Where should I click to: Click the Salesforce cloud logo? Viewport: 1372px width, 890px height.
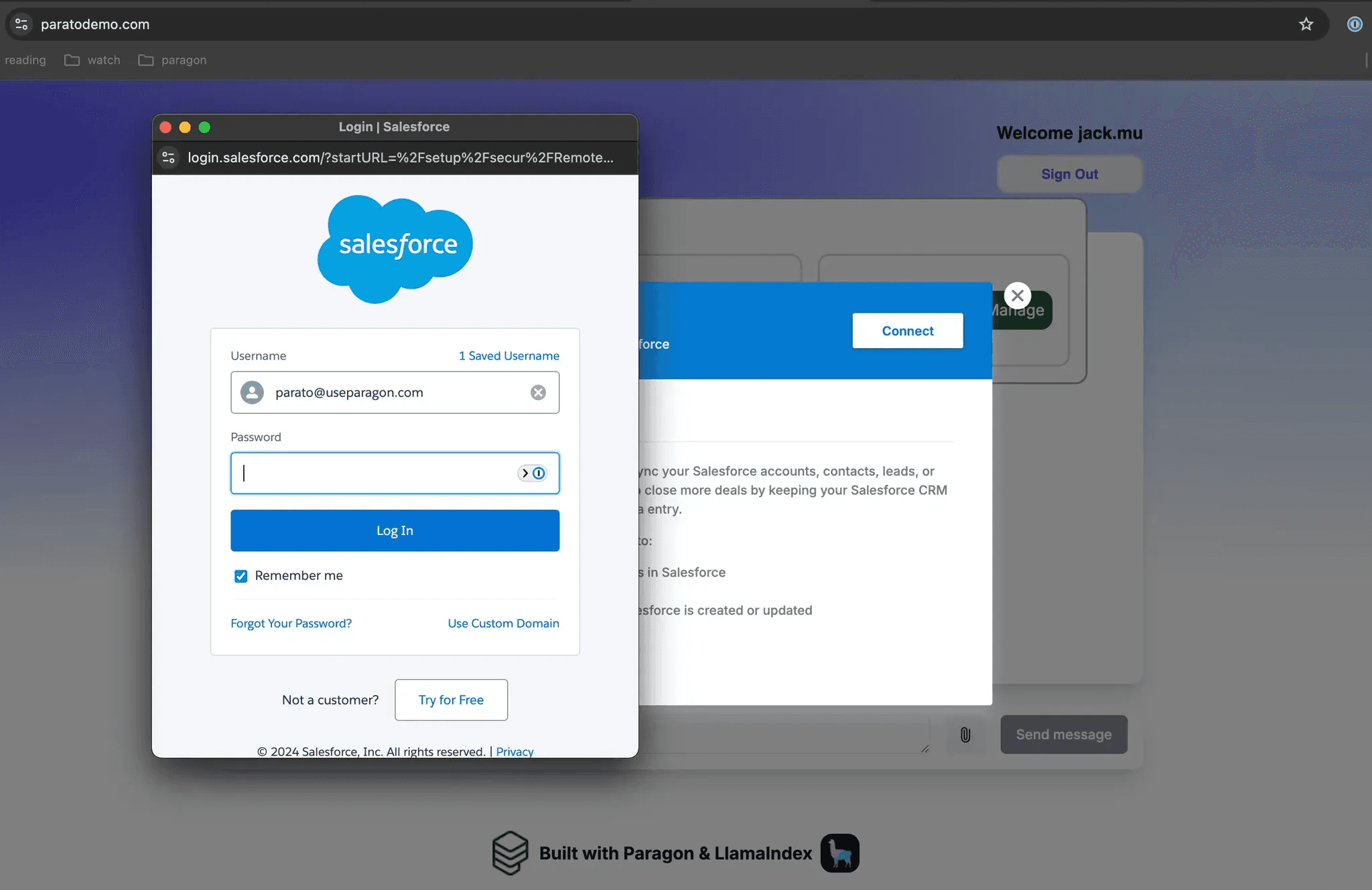[395, 248]
